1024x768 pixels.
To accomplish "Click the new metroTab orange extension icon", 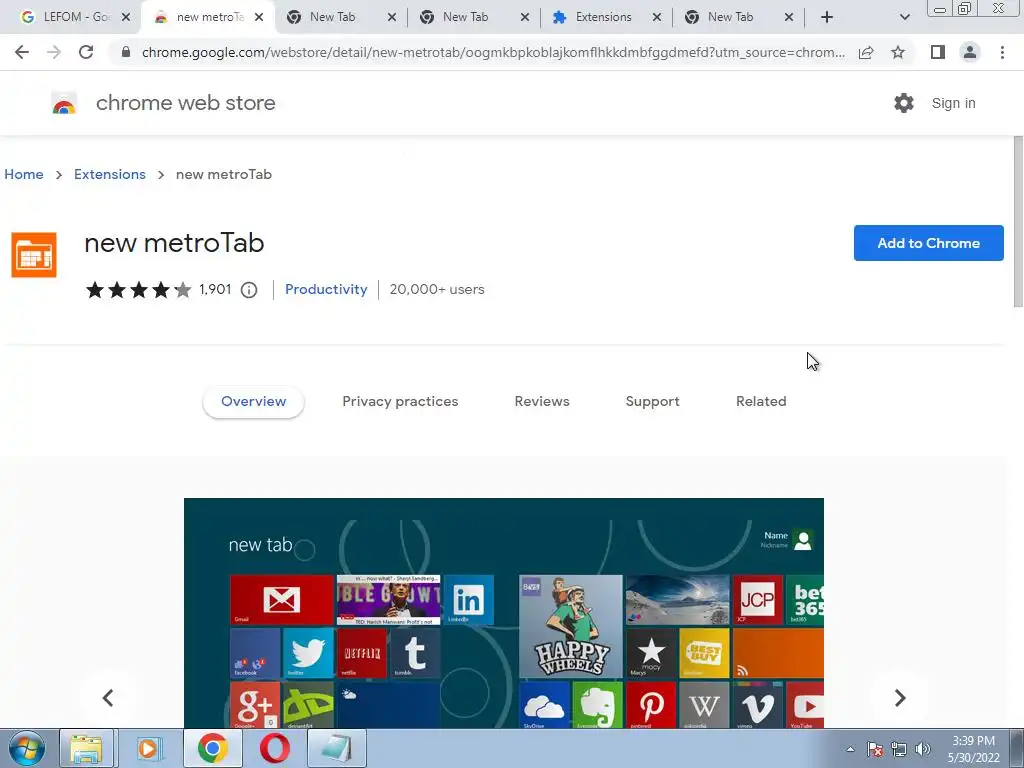I will (x=34, y=255).
